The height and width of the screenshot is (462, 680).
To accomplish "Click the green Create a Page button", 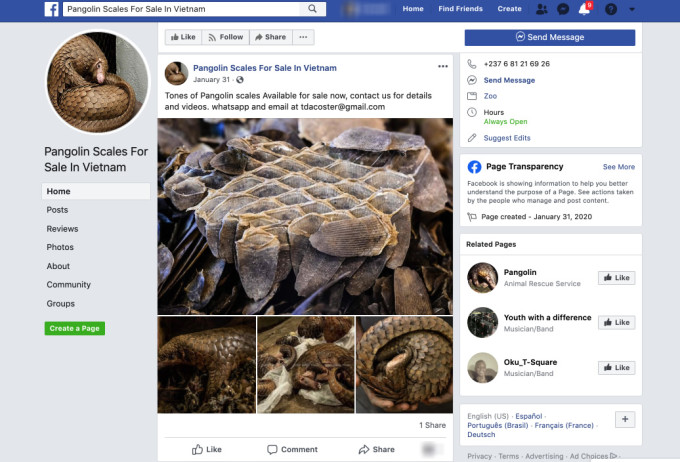I will pos(75,328).
